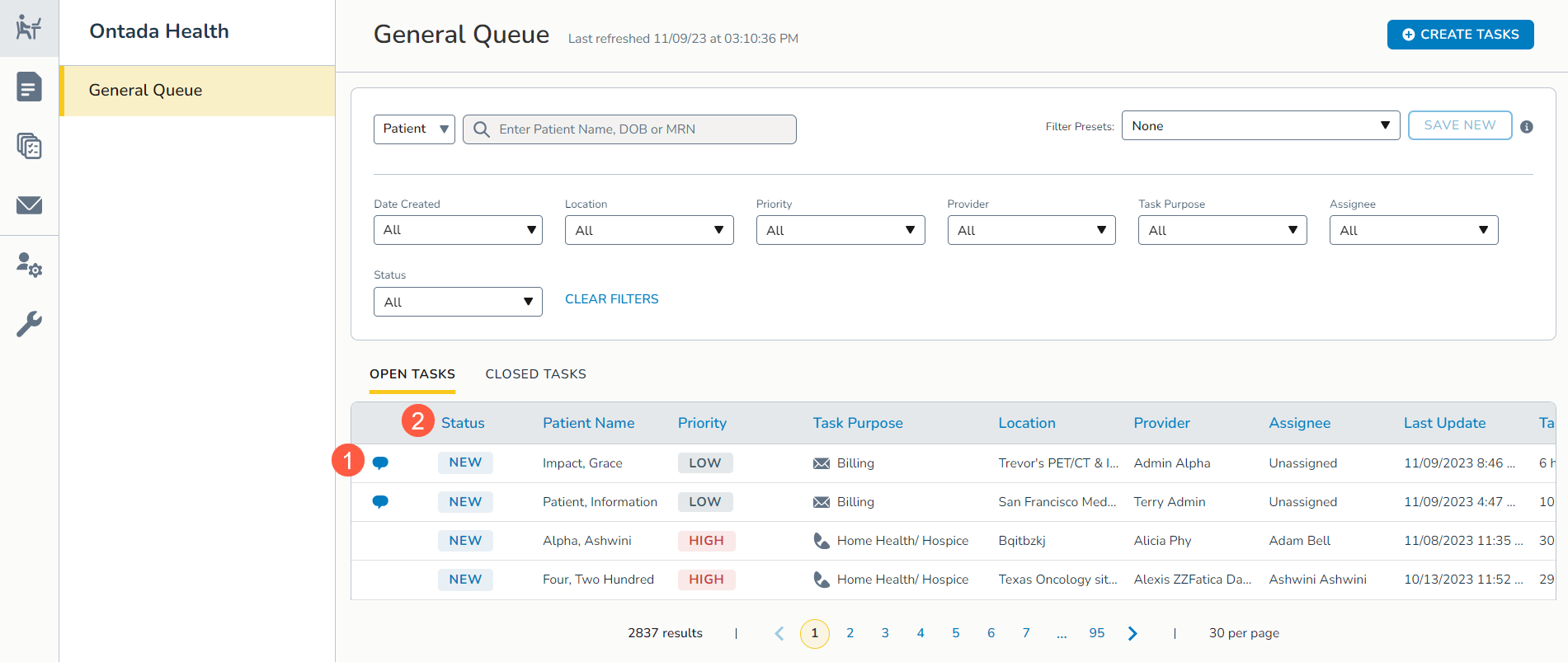Image resolution: width=1568 pixels, height=662 pixels.
Task: Expand the Priority filter dropdown
Action: coord(840,230)
